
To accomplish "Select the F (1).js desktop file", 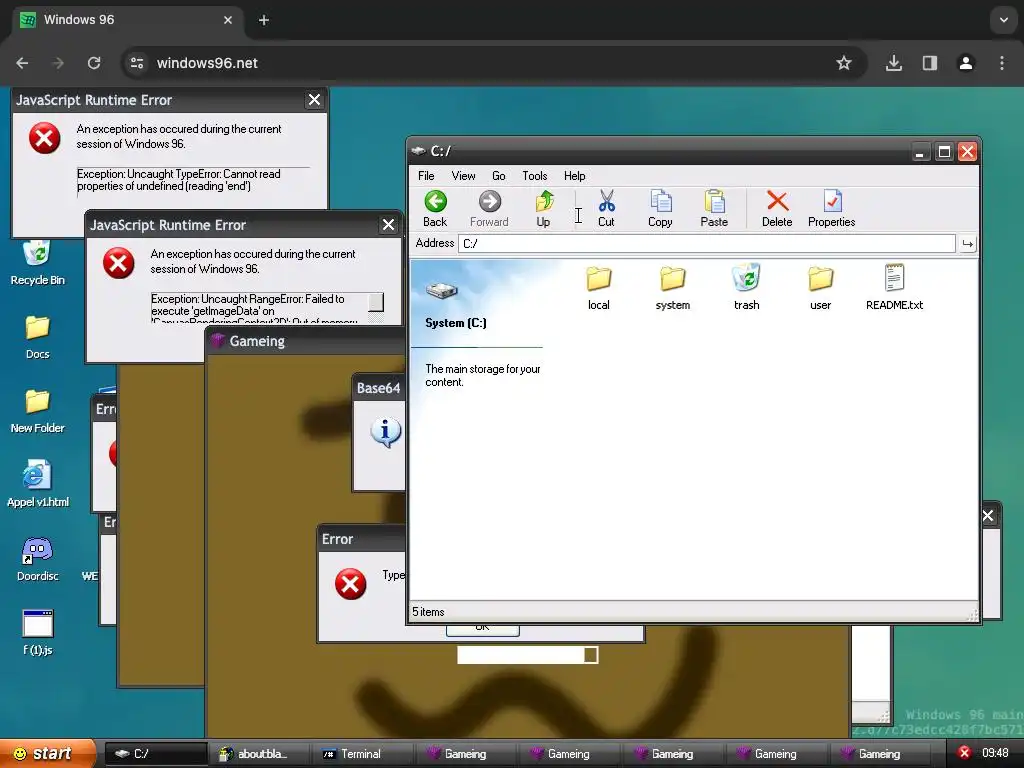I will click(37, 633).
